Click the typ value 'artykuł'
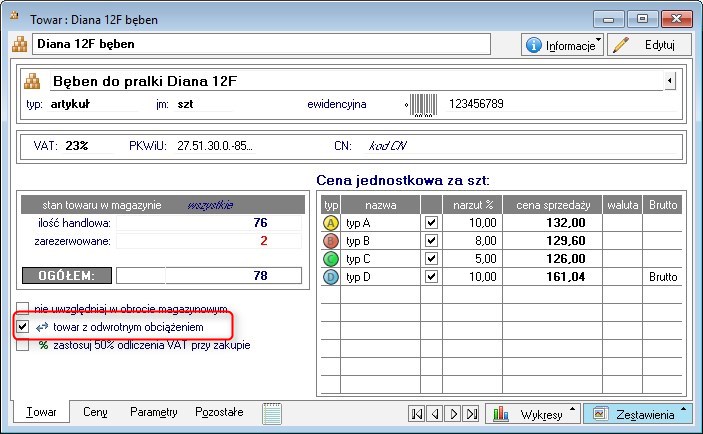703x434 pixels. point(70,104)
